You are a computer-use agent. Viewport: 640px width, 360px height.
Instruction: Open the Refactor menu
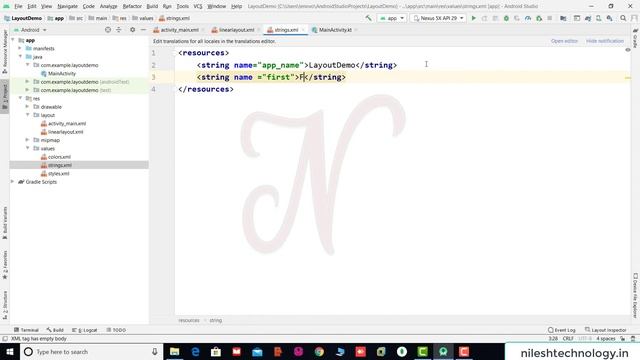point(132,6)
